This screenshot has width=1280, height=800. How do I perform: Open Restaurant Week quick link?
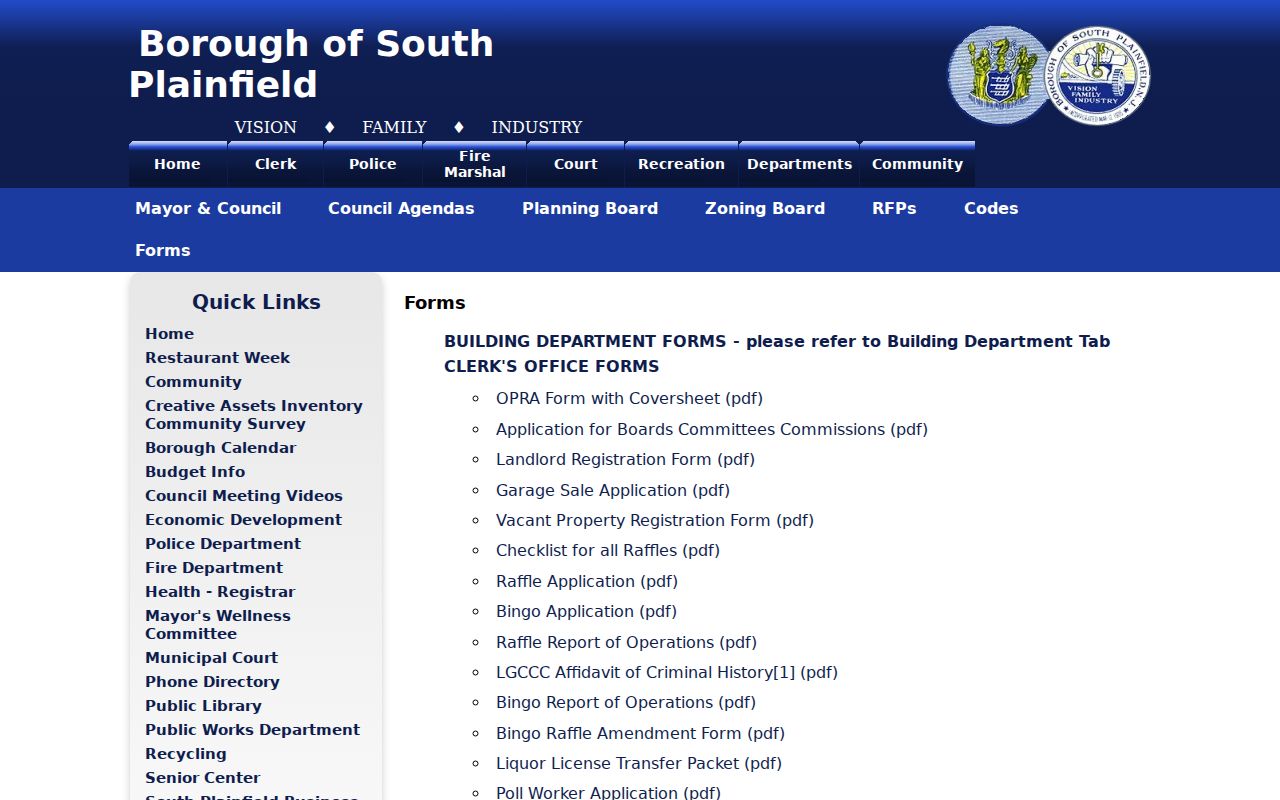pyautogui.click(x=217, y=358)
